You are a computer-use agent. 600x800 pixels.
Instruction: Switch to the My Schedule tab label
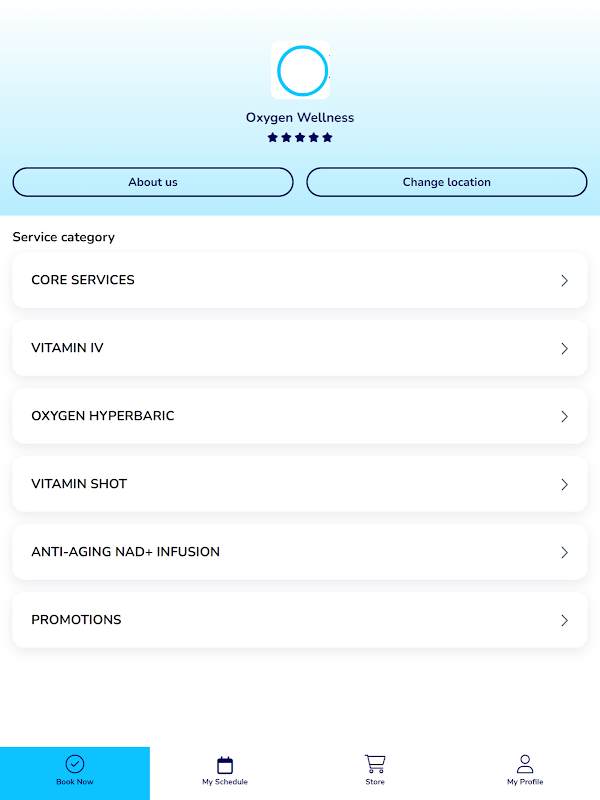[x=225, y=782]
